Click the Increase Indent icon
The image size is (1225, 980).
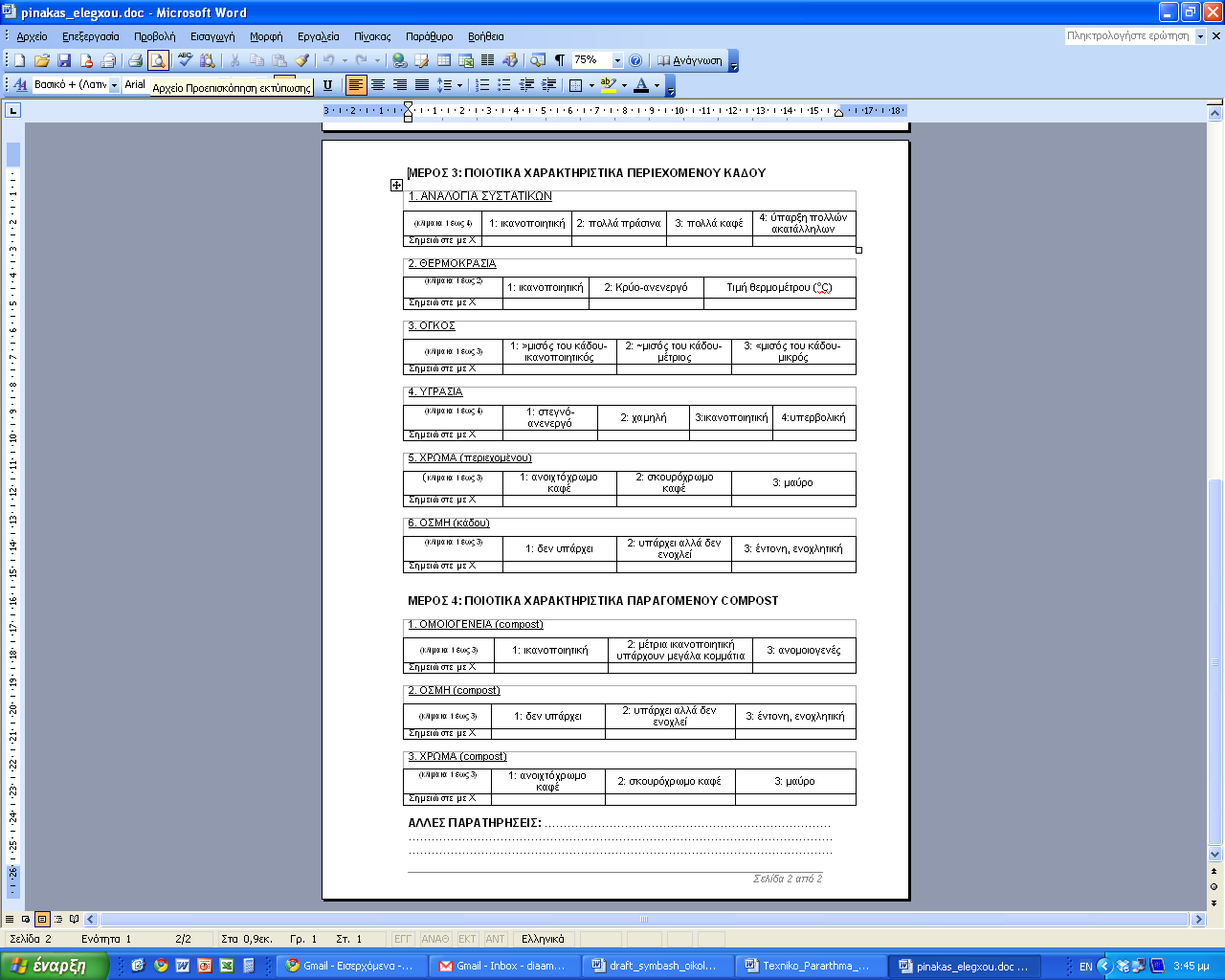click(x=548, y=85)
